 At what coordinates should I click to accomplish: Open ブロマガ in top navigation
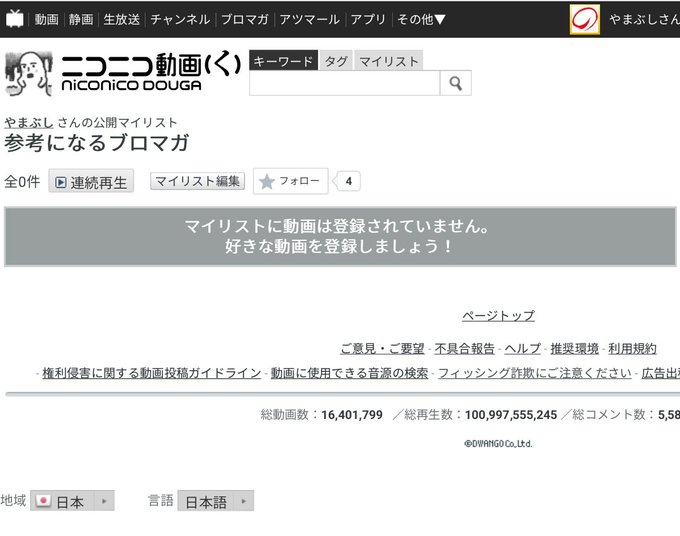point(245,19)
